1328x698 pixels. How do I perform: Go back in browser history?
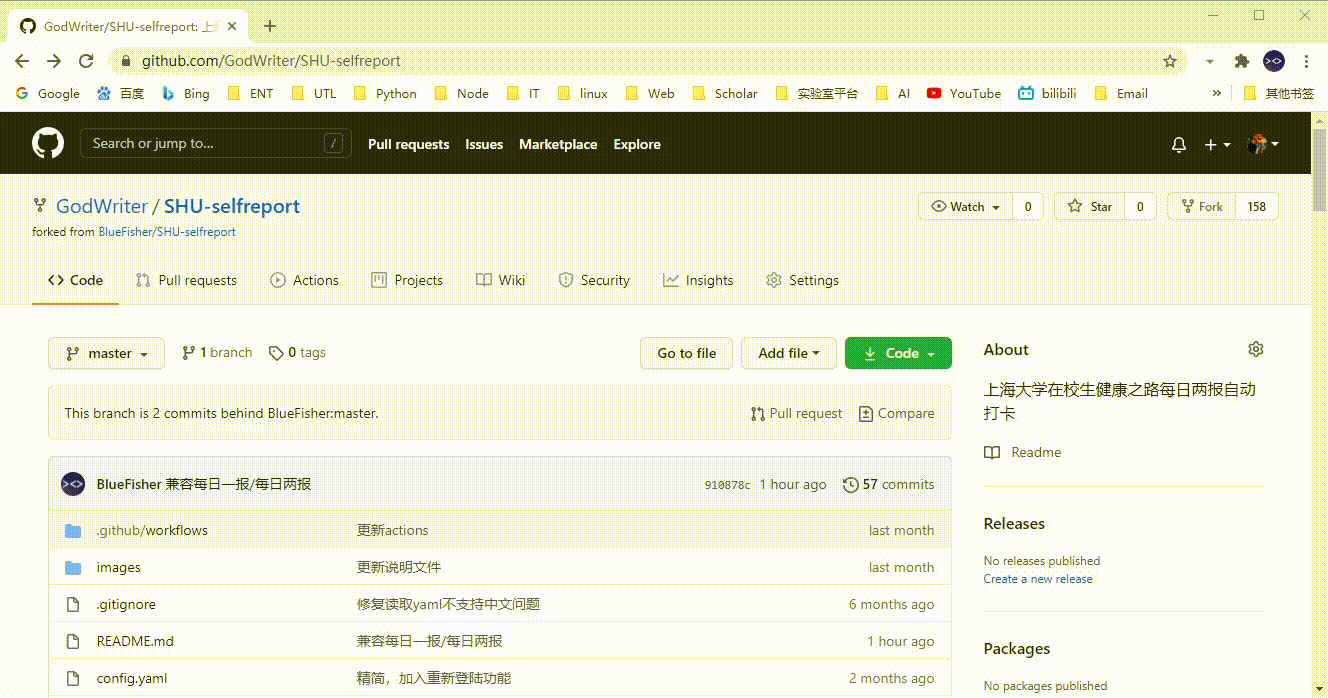click(x=22, y=61)
